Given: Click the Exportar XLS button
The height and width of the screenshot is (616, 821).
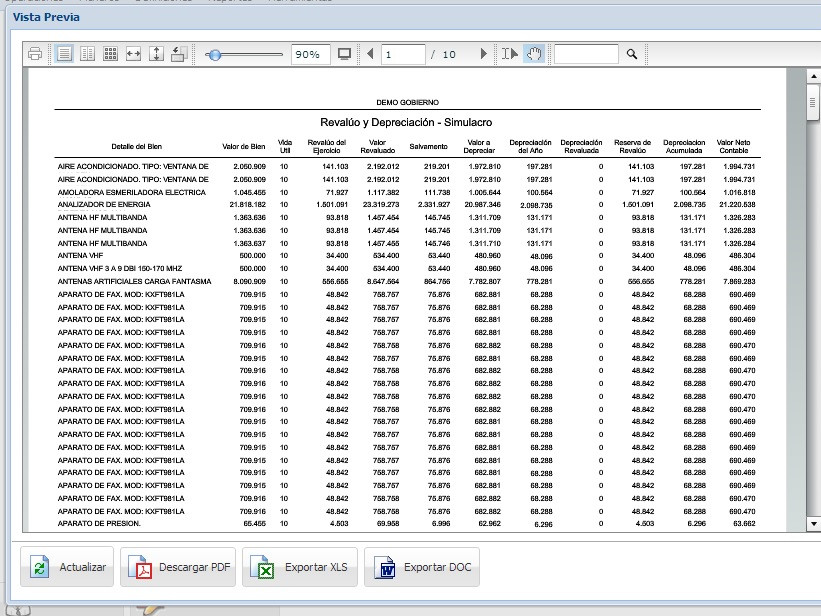Looking at the screenshot, I should coord(299,567).
